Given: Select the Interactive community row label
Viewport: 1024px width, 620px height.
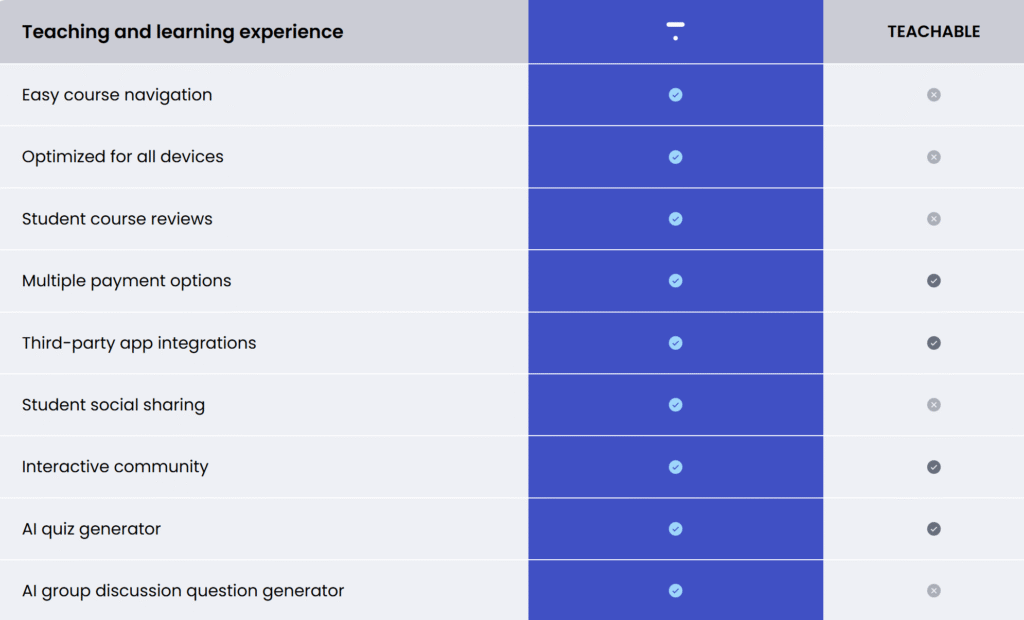Looking at the screenshot, I should 115,466.
